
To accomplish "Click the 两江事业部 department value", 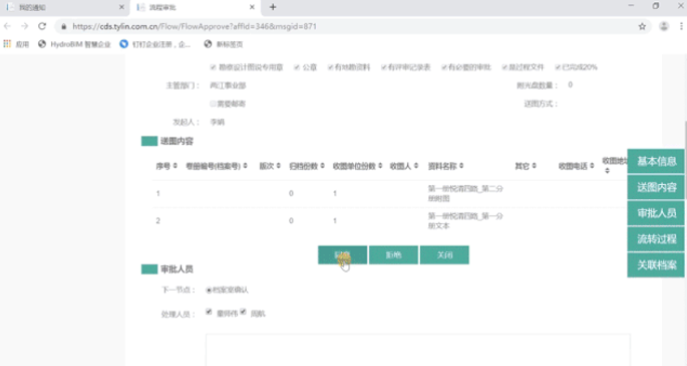I will tap(228, 85).
